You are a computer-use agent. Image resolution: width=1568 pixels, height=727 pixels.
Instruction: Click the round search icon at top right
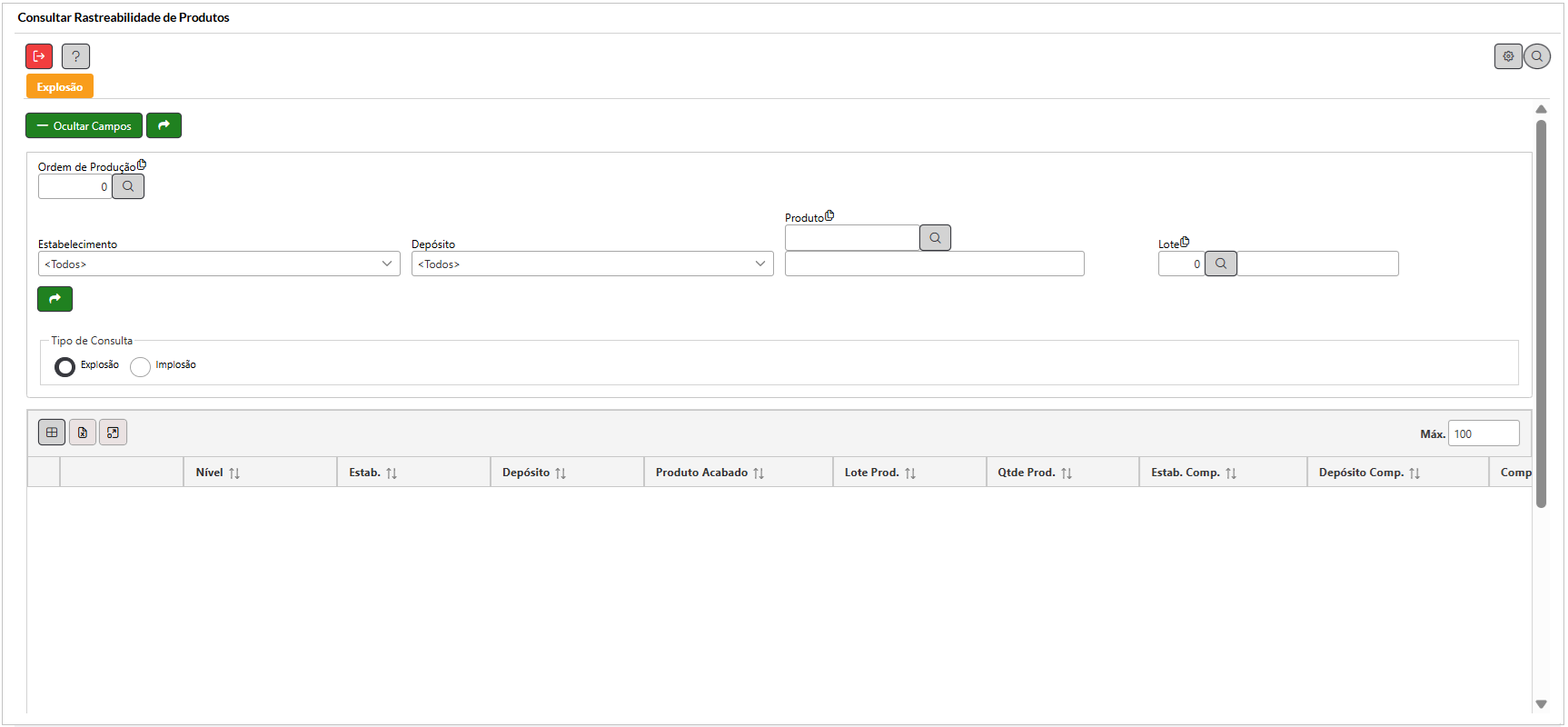1536,56
